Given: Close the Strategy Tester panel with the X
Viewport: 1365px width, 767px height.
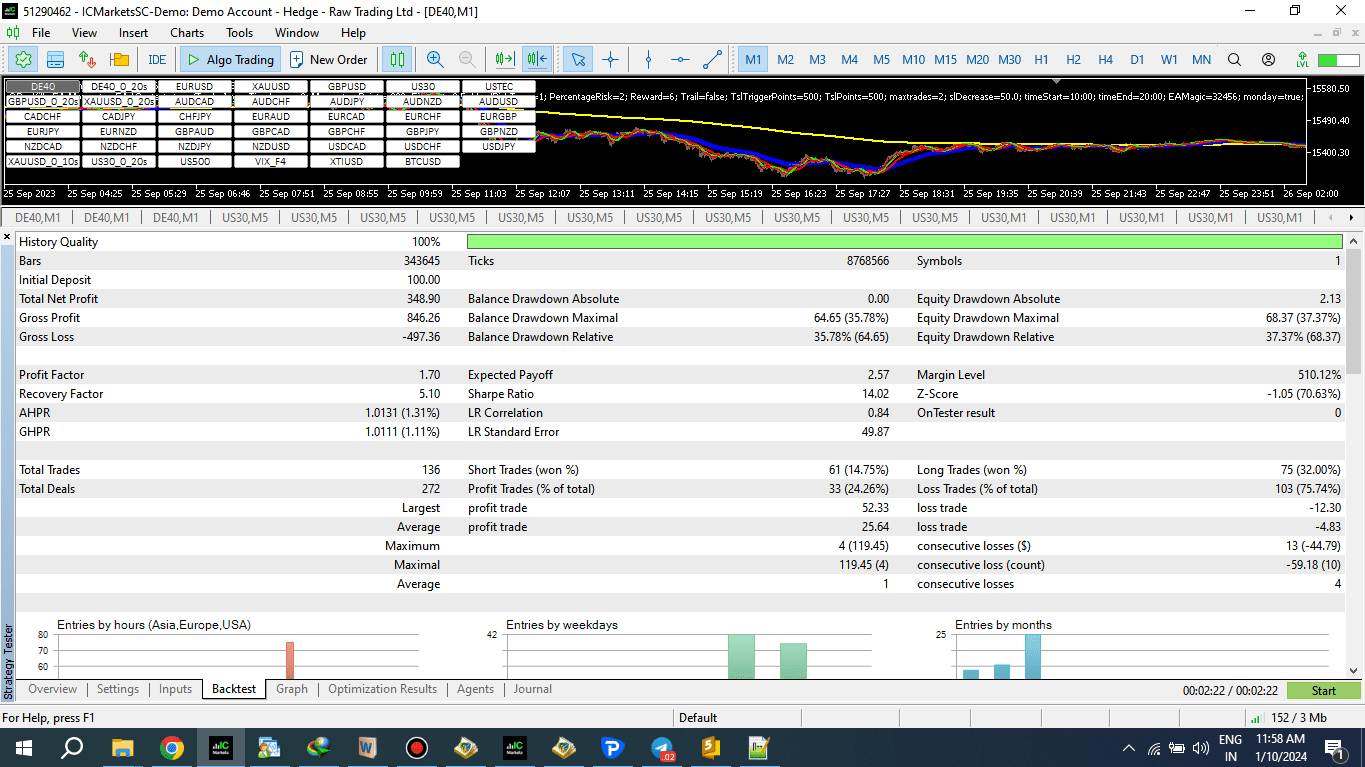Looking at the screenshot, I should coord(8,238).
